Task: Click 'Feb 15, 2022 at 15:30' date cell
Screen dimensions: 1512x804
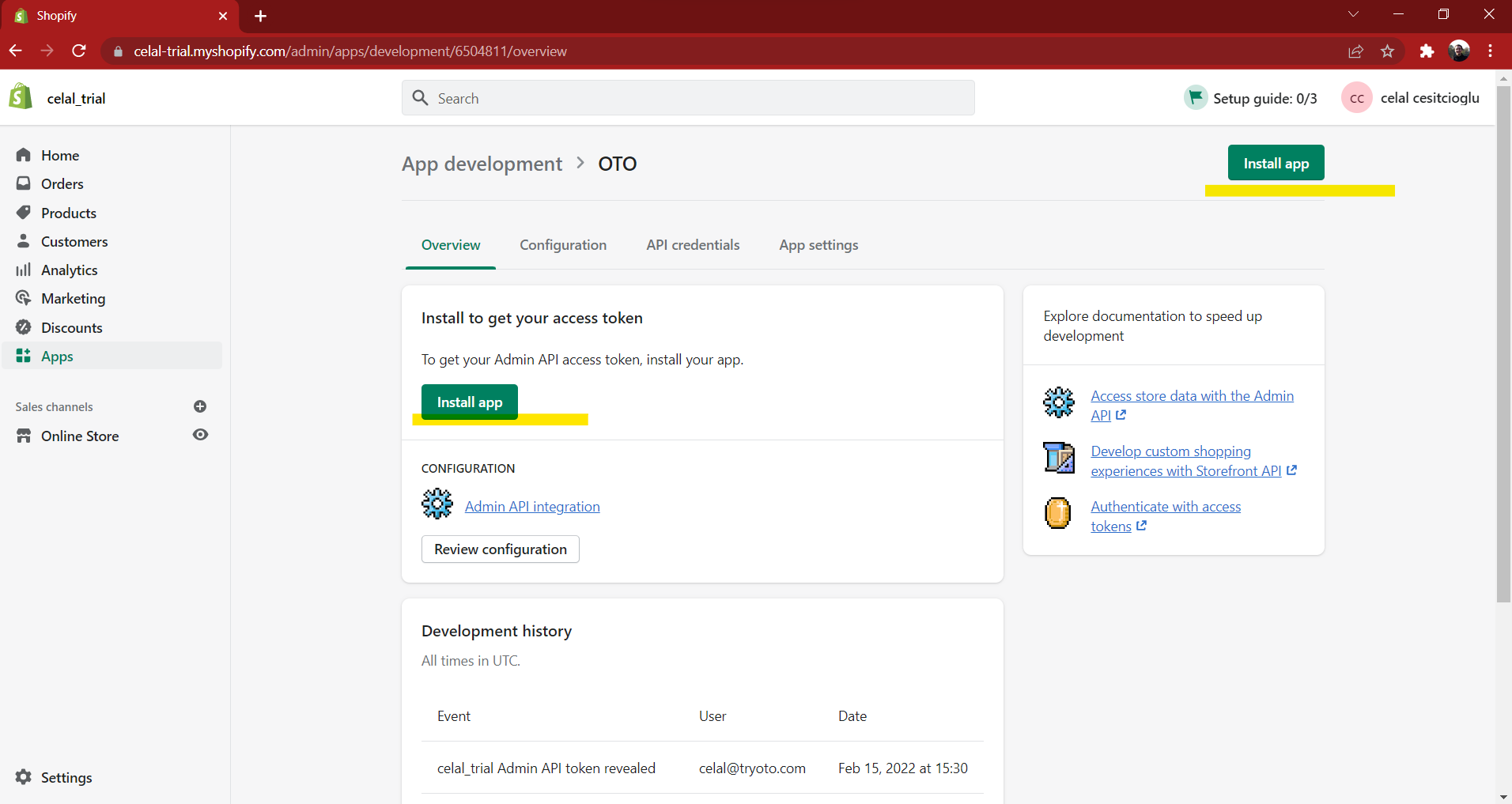Action: click(x=903, y=768)
